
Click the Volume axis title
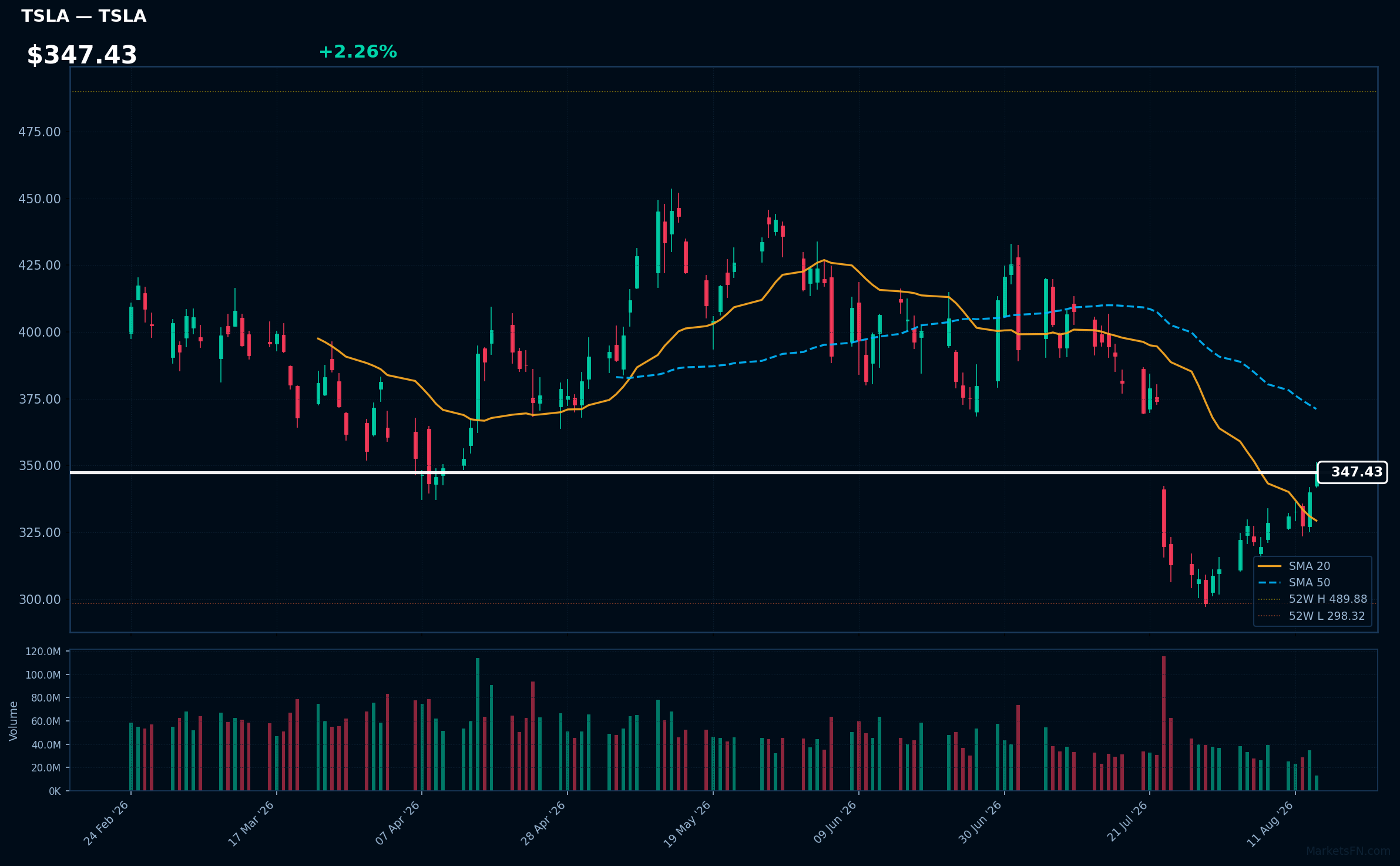(x=14, y=721)
